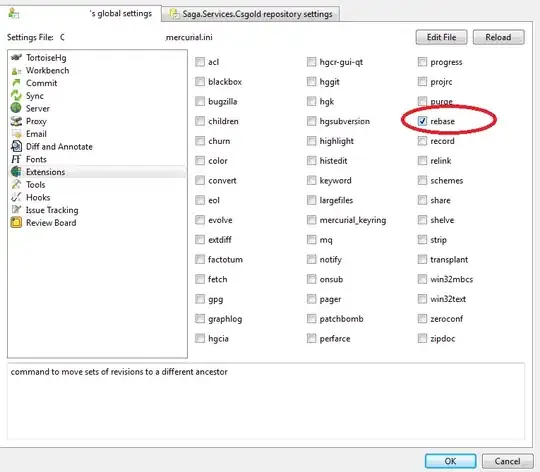Check the gpg extension

(200, 299)
